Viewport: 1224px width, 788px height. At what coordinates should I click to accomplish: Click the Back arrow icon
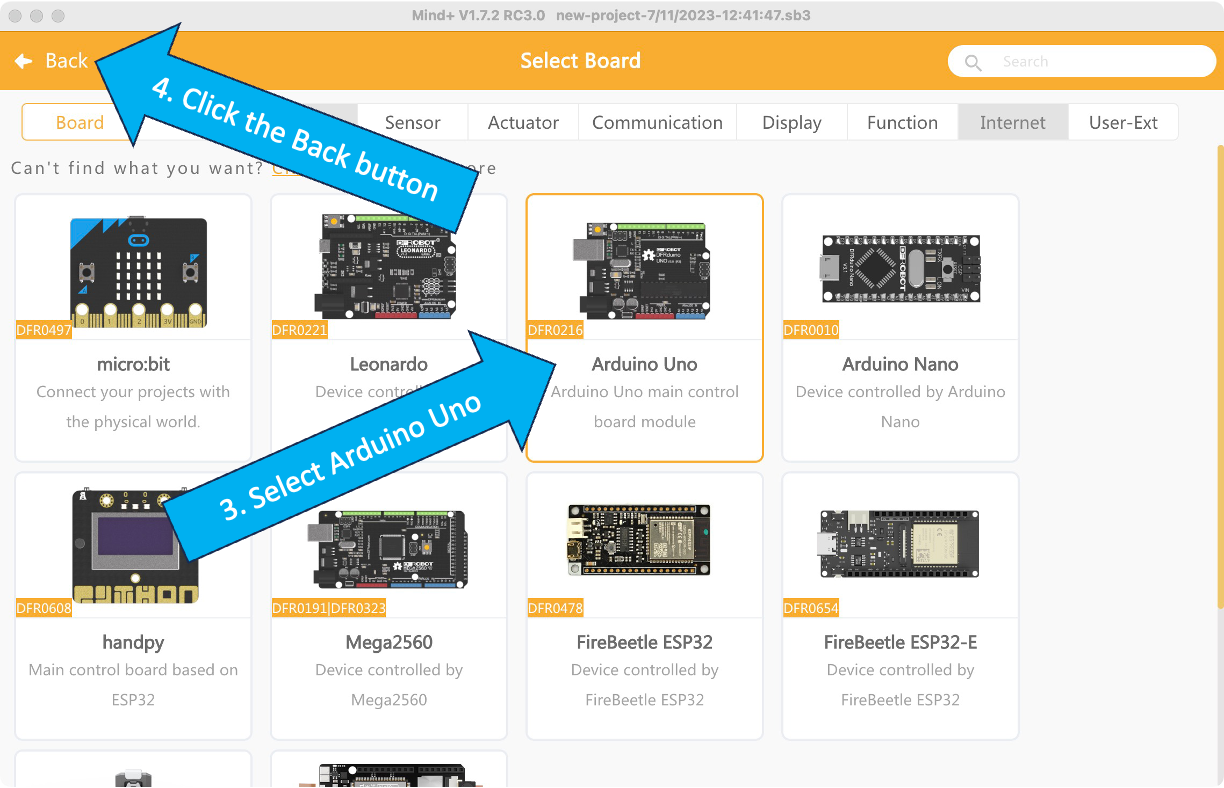pos(23,61)
